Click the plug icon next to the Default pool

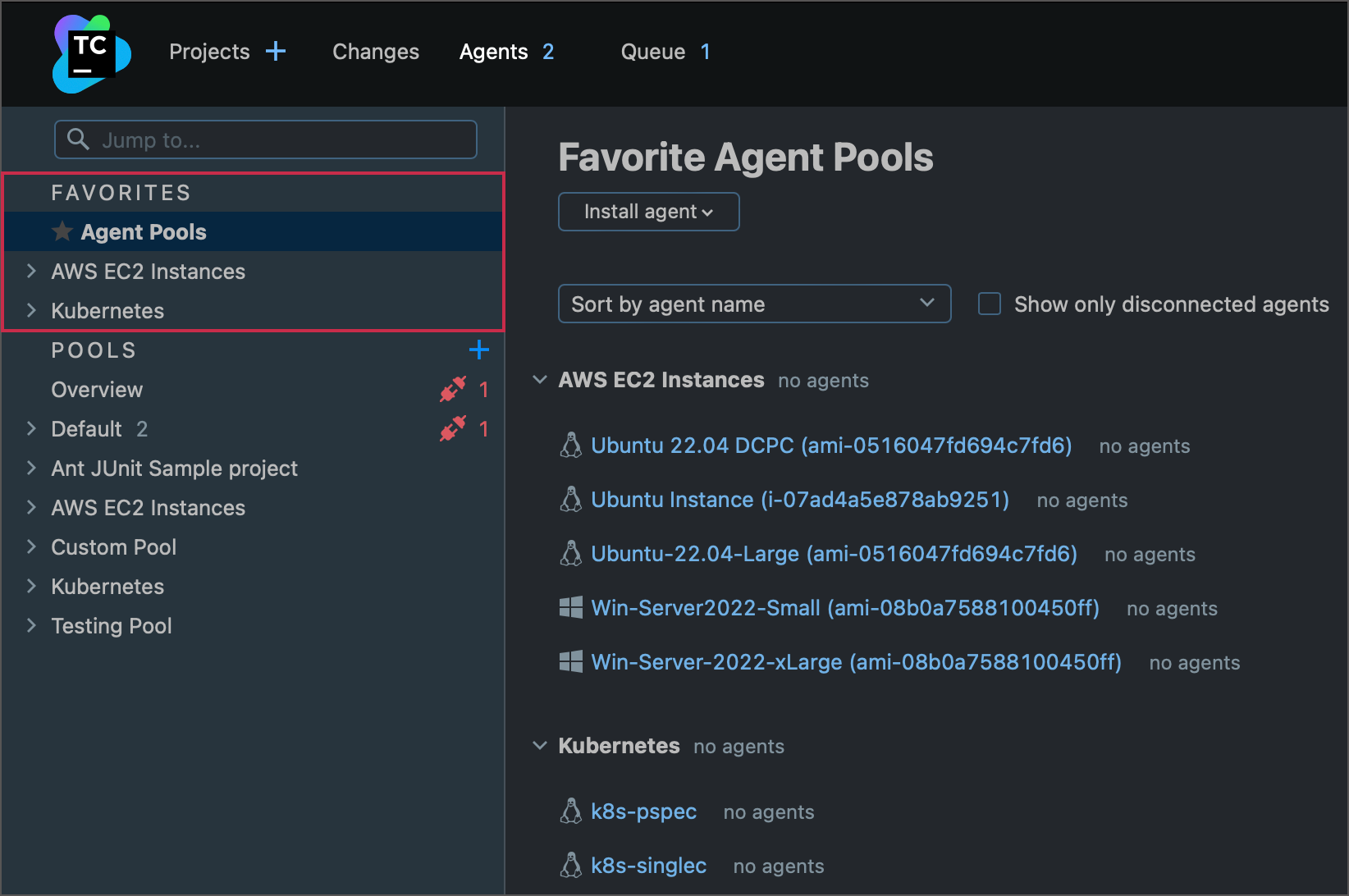454,429
